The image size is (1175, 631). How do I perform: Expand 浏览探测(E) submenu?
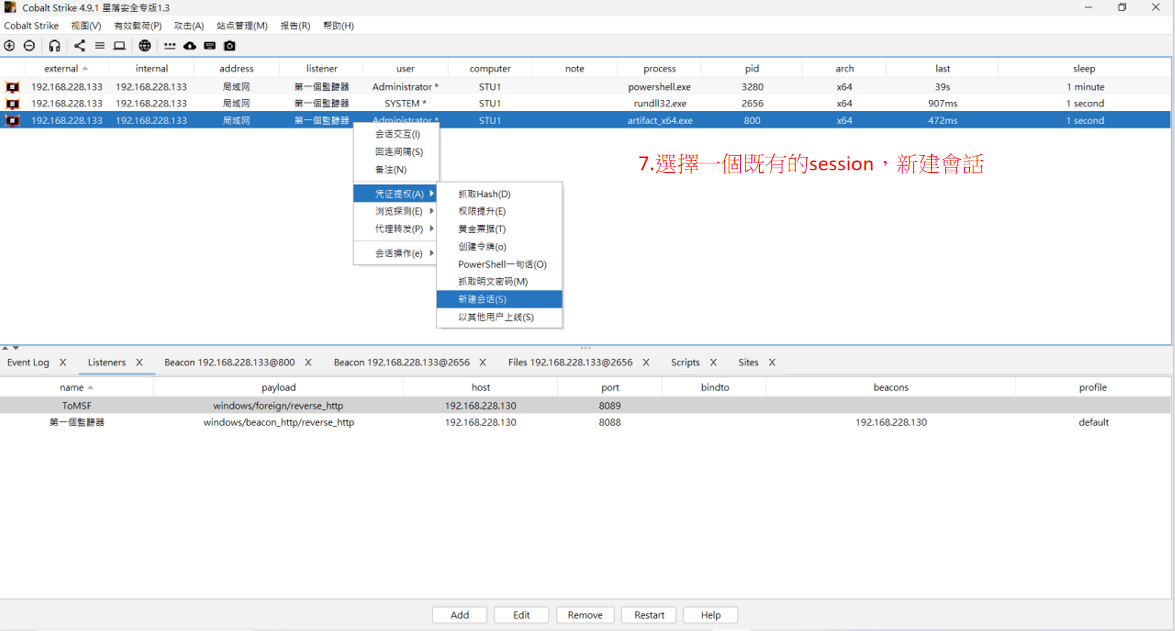click(396, 211)
